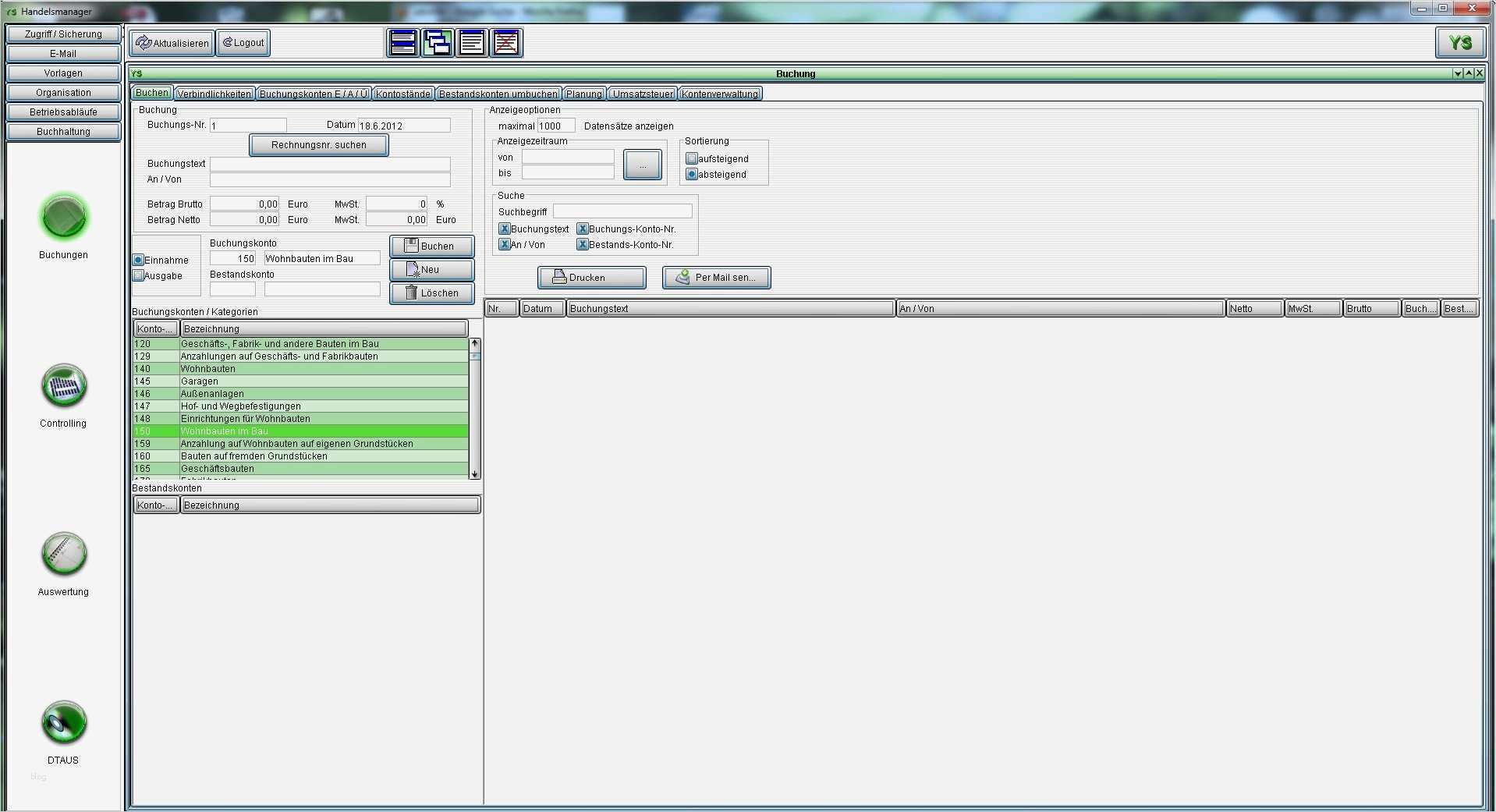Select the Buchen tab
Image resolution: width=1496 pixels, height=812 pixels.
(152, 93)
